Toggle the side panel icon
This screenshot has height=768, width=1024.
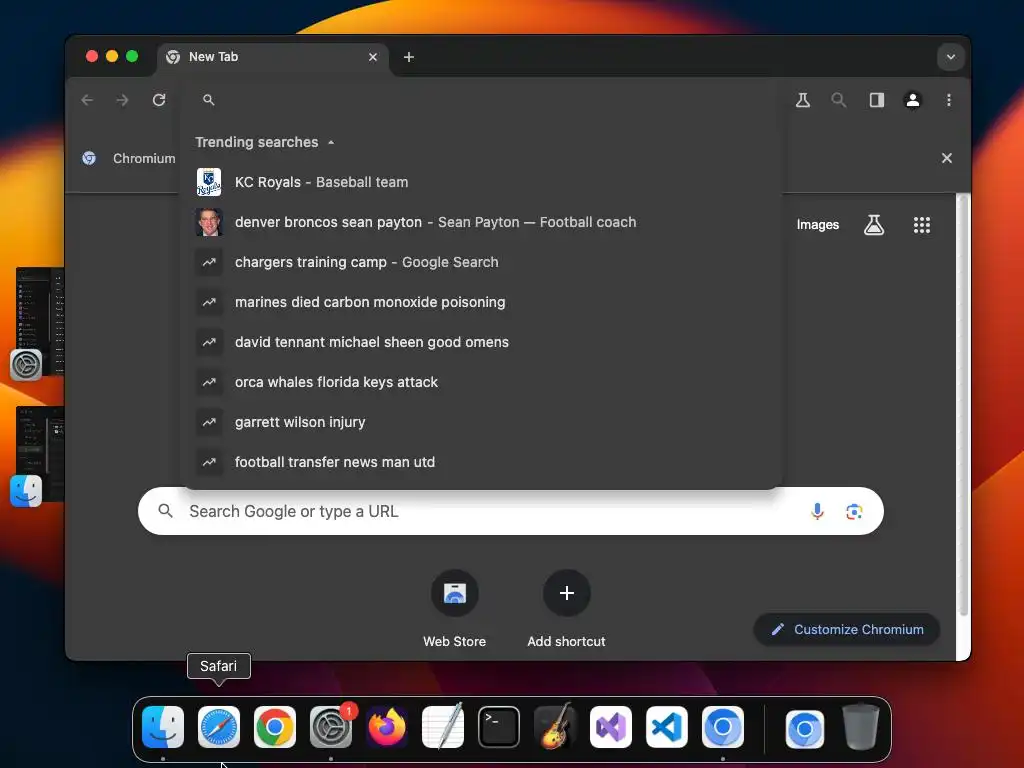pos(876,100)
